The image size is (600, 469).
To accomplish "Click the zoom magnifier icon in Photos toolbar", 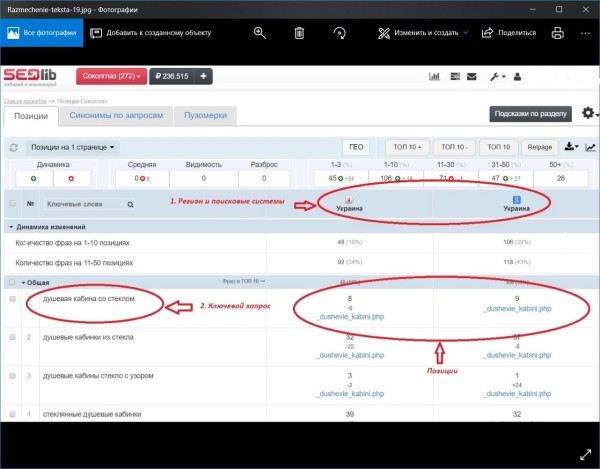I will coord(260,33).
